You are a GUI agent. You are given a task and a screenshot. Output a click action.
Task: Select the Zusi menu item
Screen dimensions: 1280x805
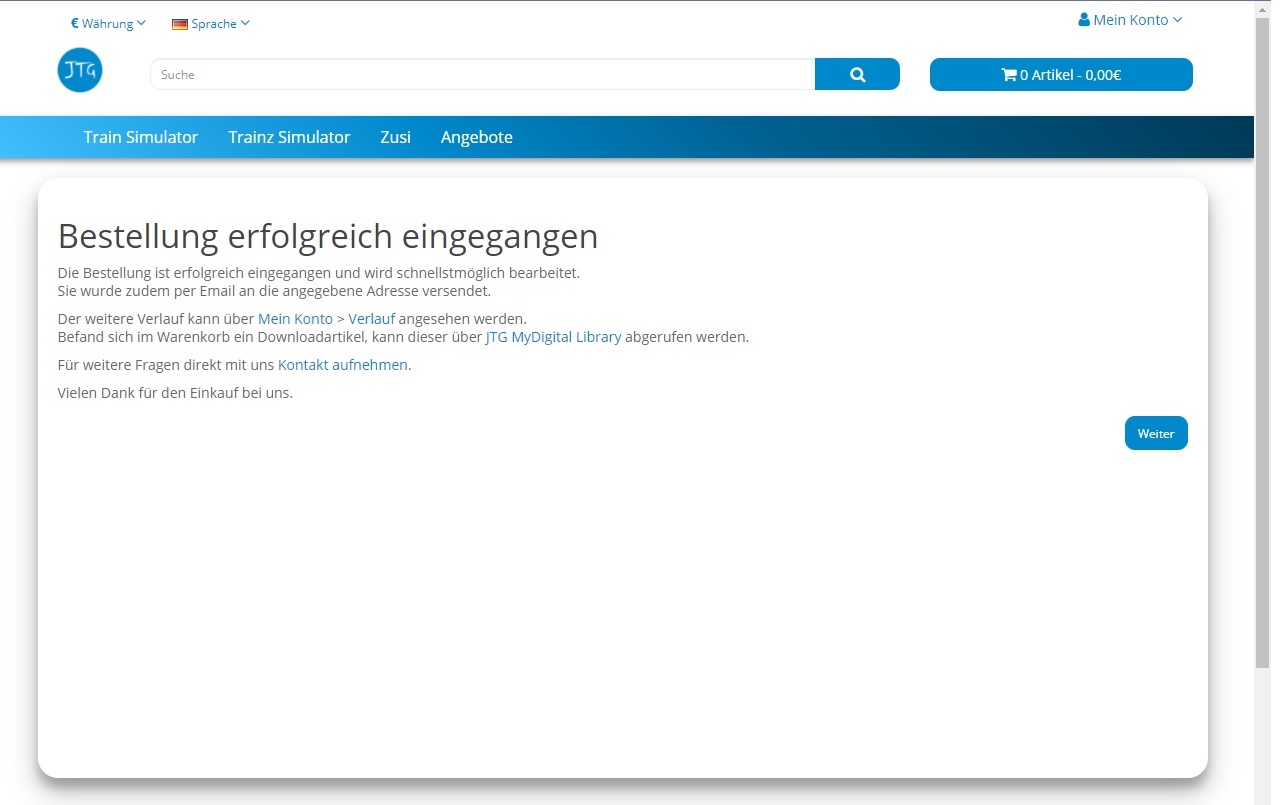(x=395, y=137)
